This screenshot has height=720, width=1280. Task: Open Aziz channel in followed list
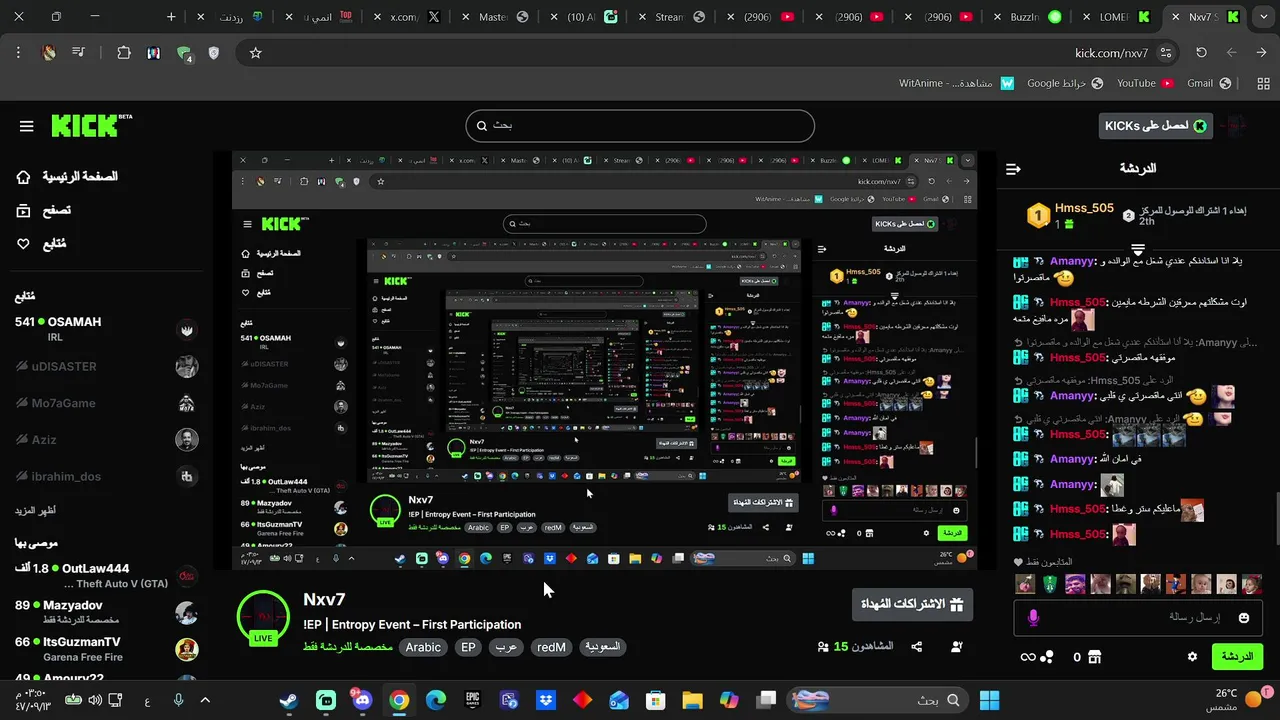pyautogui.click(x=105, y=440)
